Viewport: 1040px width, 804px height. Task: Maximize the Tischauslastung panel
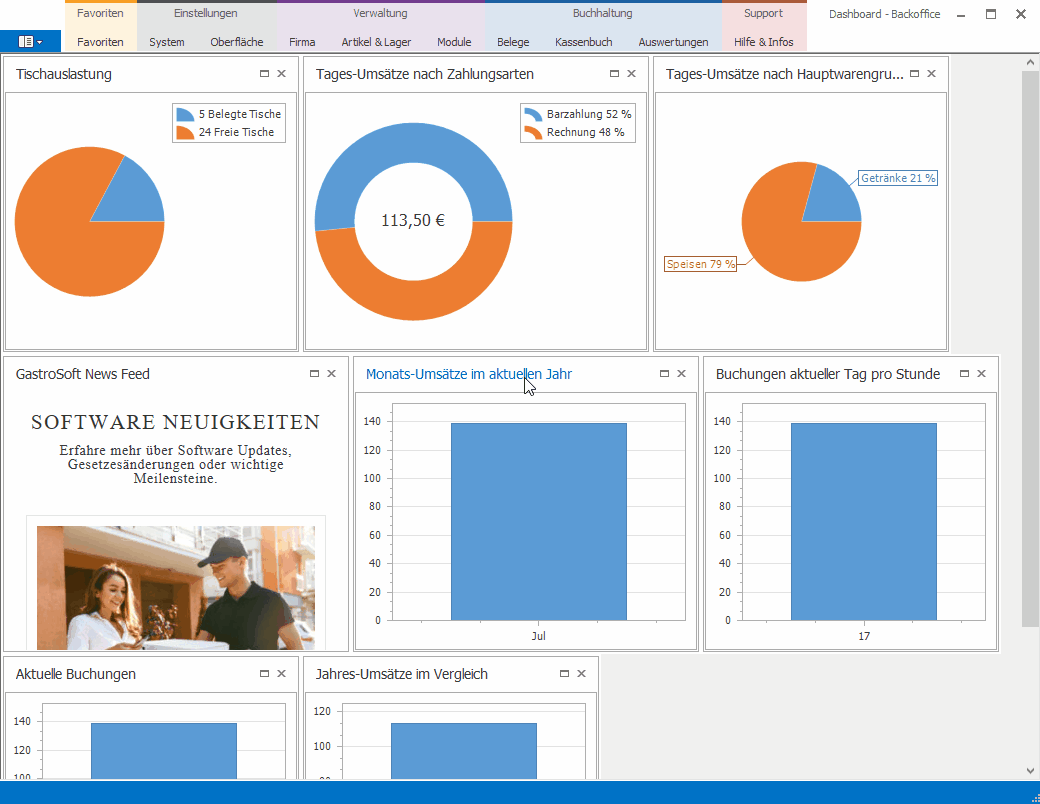264,74
